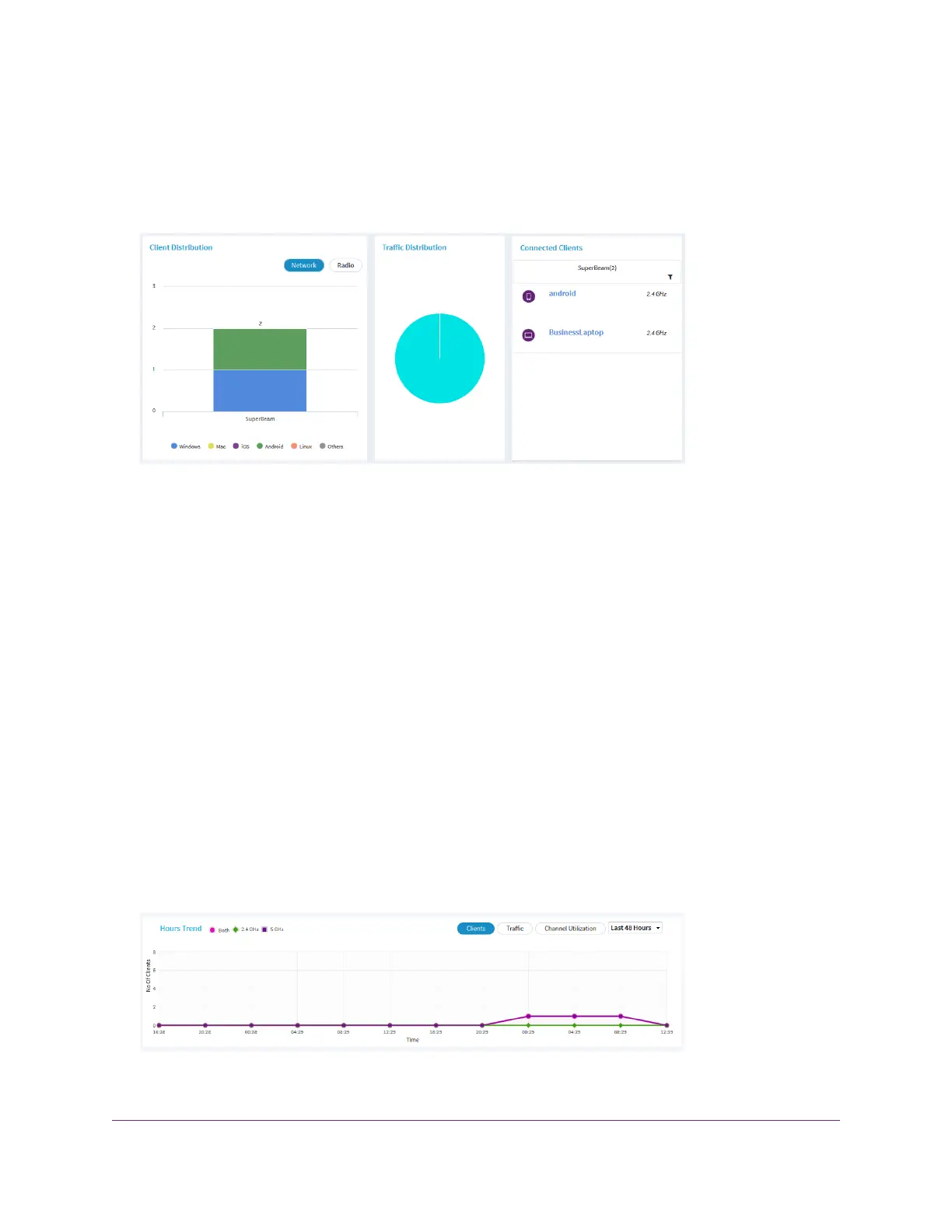Switch Hours Trend to Channel Utilization
The image size is (952, 1232).
(x=570, y=929)
